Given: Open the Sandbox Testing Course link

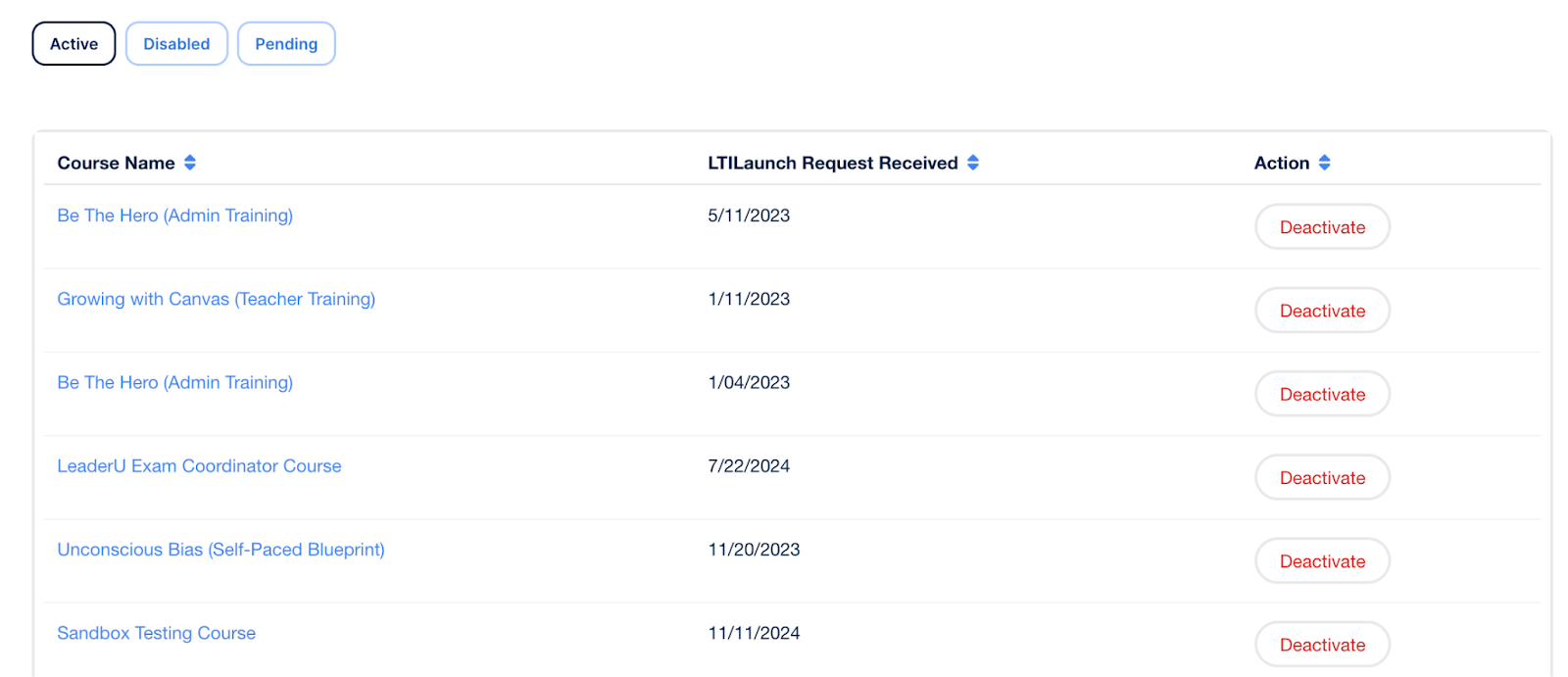Looking at the screenshot, I should [x=156, y=633].
